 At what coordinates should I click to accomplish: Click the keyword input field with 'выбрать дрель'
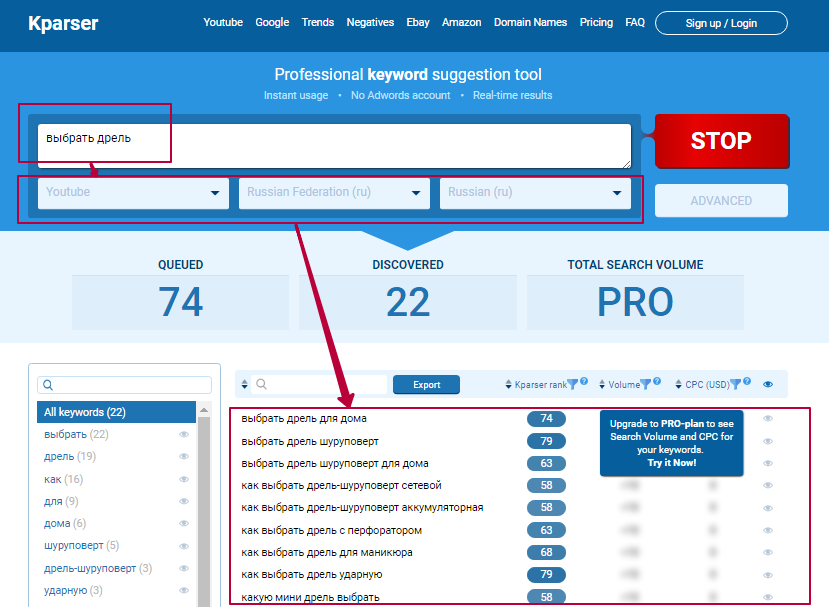[334, 146]
